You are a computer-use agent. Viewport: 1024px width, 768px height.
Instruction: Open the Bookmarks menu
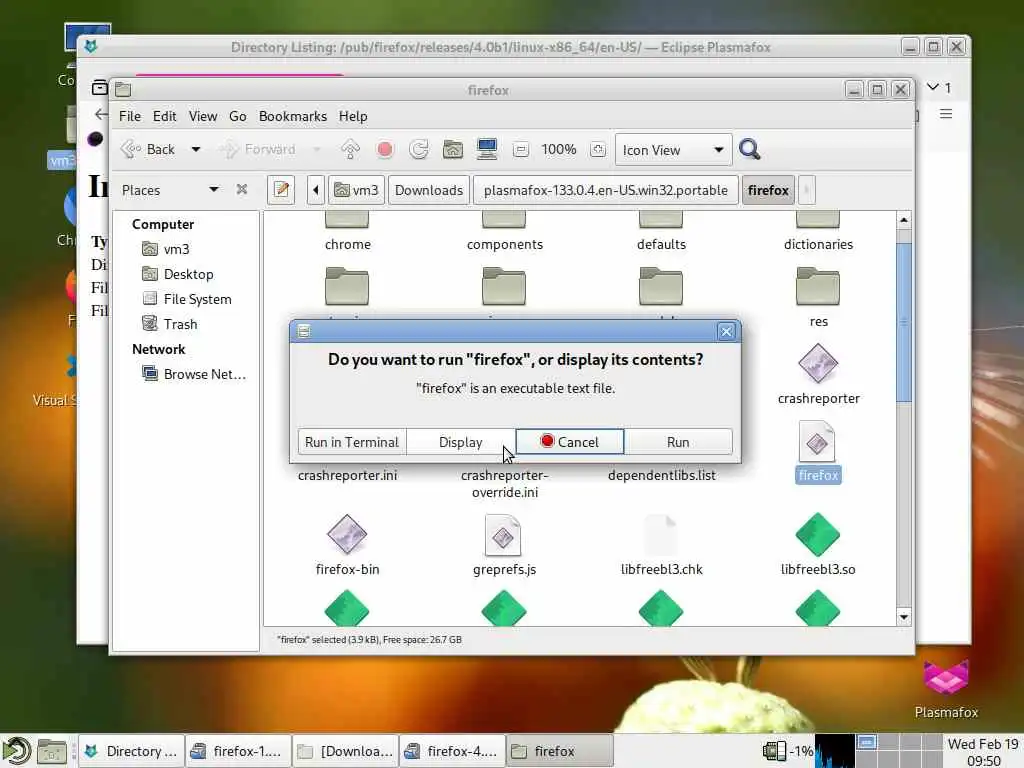pyautogui.click(x=293, y=116)
